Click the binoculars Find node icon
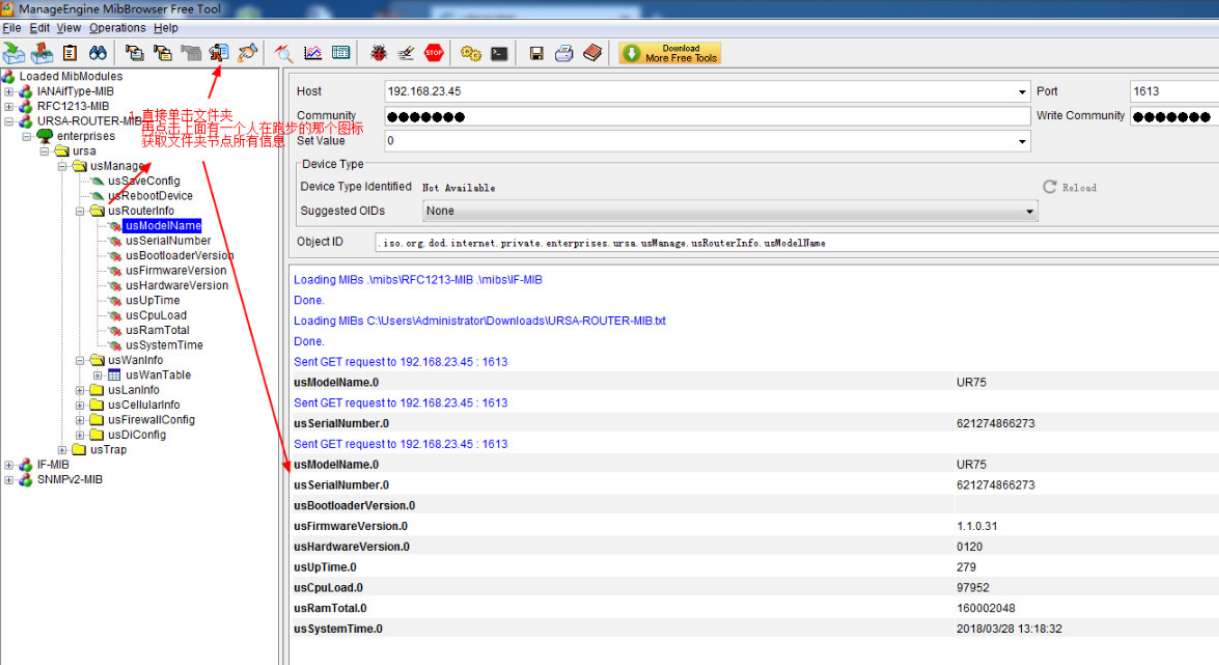The height and width of the screenshot is (665, 1219). click(x=98, y=53)
